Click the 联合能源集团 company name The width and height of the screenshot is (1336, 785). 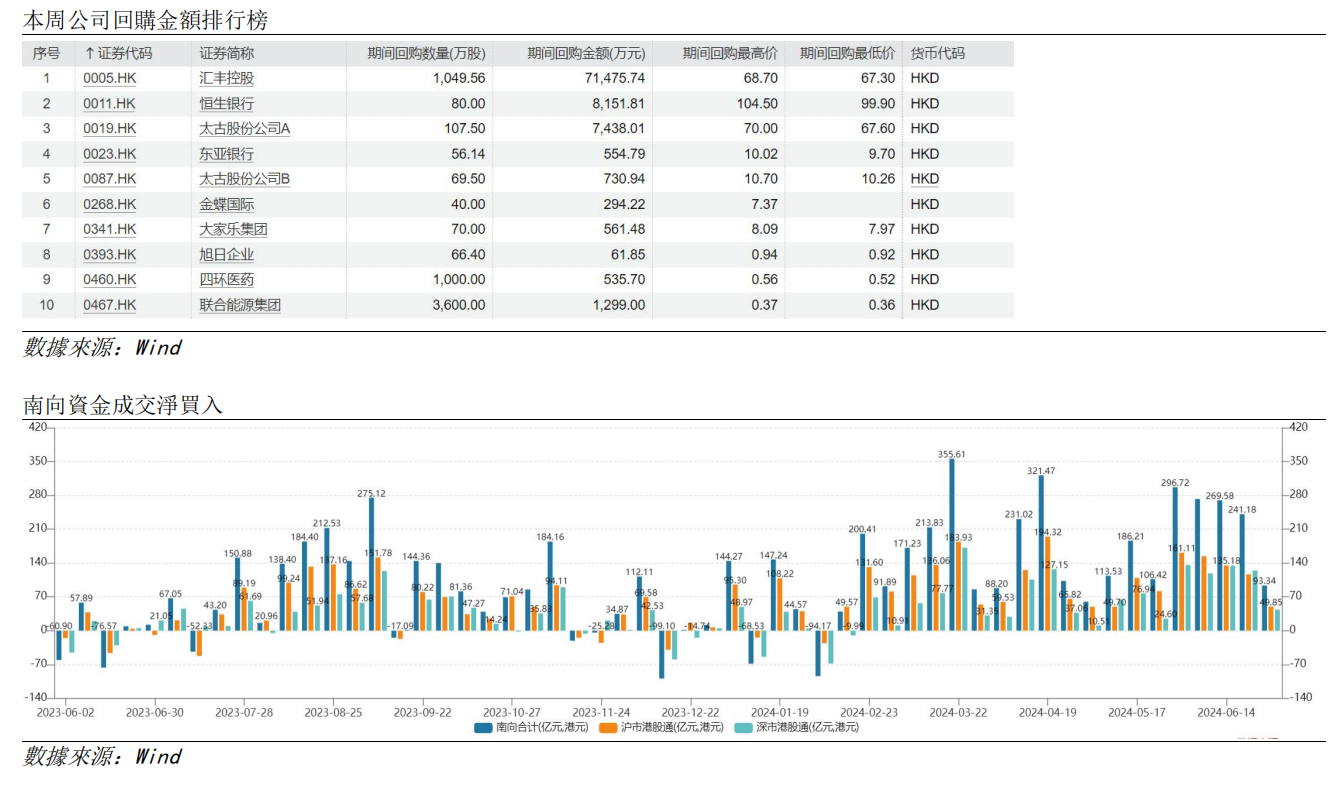(240, 305)
